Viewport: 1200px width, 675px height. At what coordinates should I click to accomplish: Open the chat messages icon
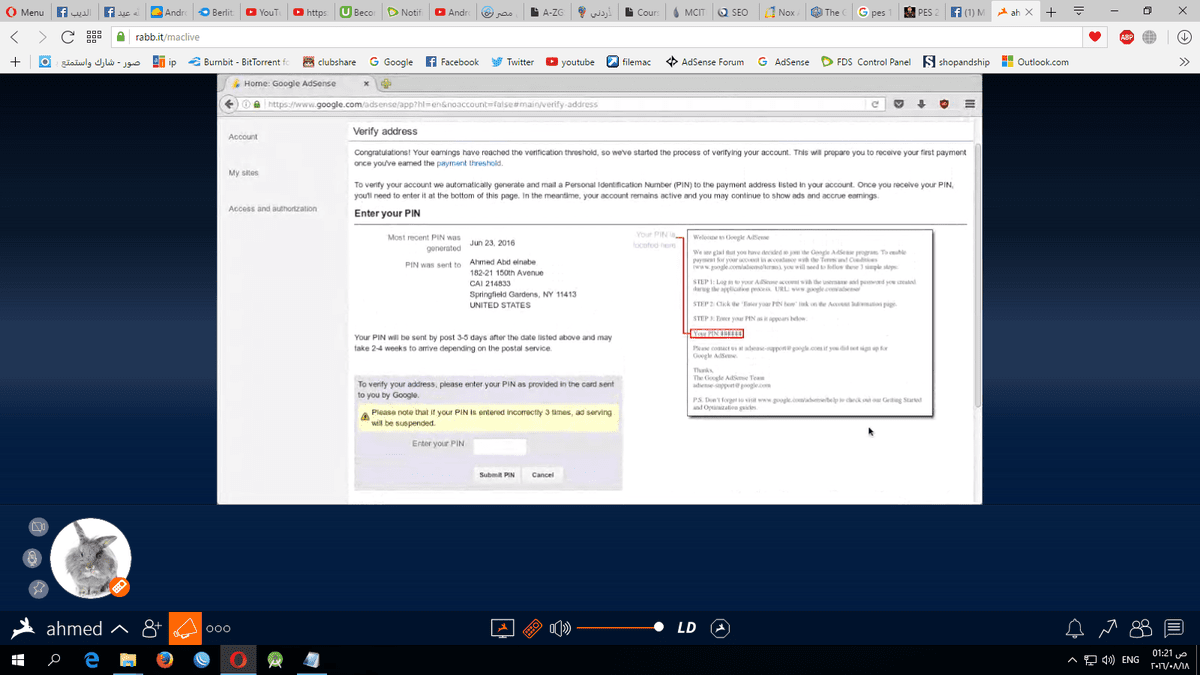point(1174,628)
